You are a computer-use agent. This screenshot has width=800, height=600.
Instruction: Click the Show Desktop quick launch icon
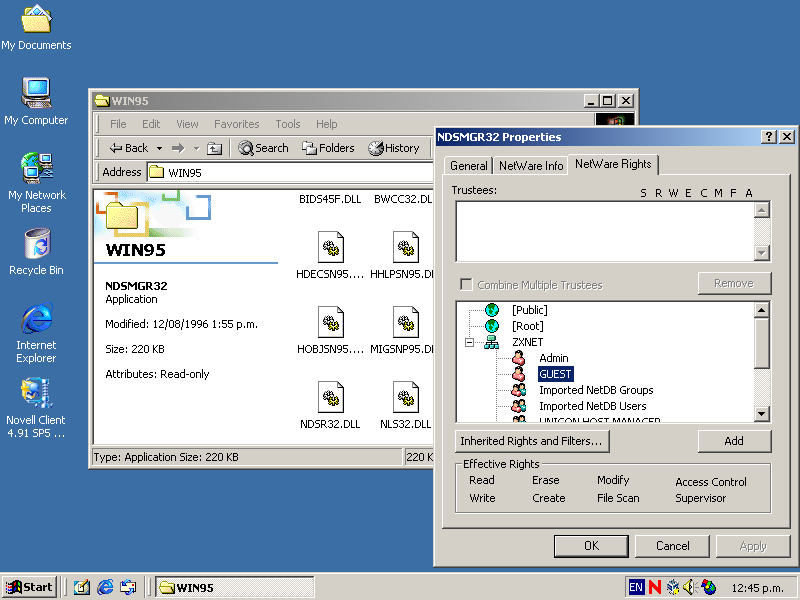click(82, 587)
